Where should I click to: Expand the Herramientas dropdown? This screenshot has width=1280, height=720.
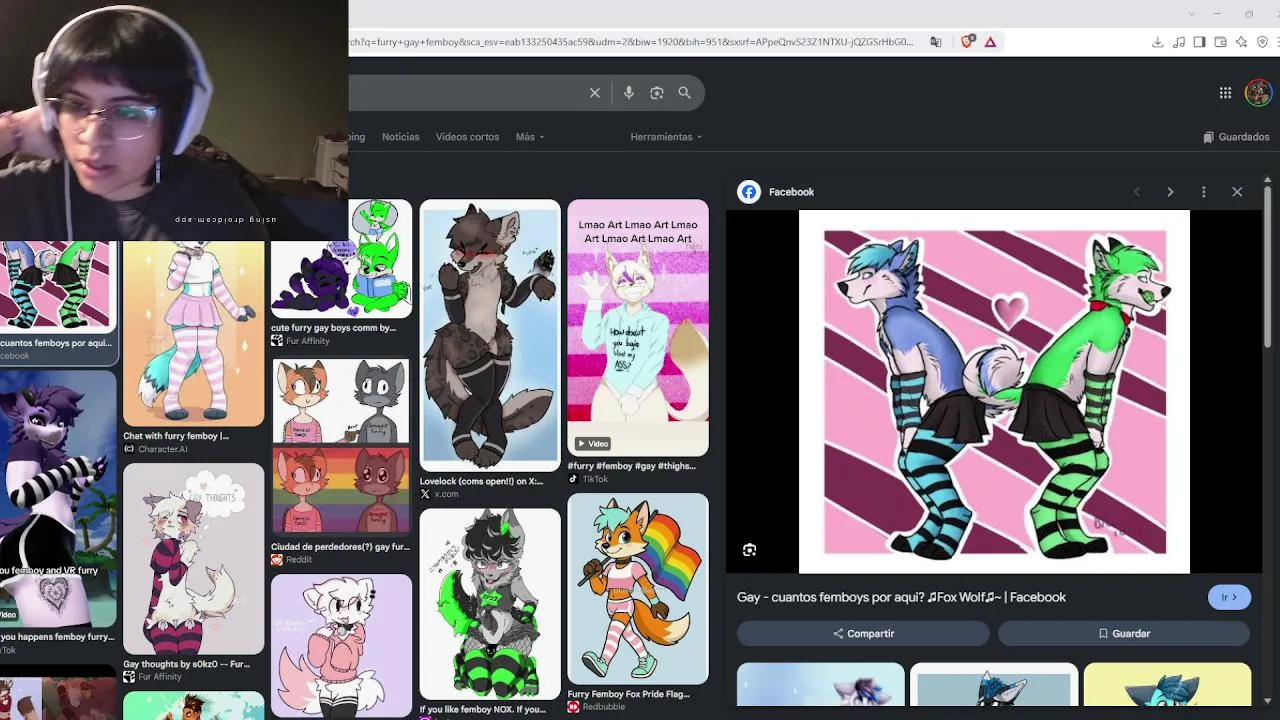pos(666,137)
